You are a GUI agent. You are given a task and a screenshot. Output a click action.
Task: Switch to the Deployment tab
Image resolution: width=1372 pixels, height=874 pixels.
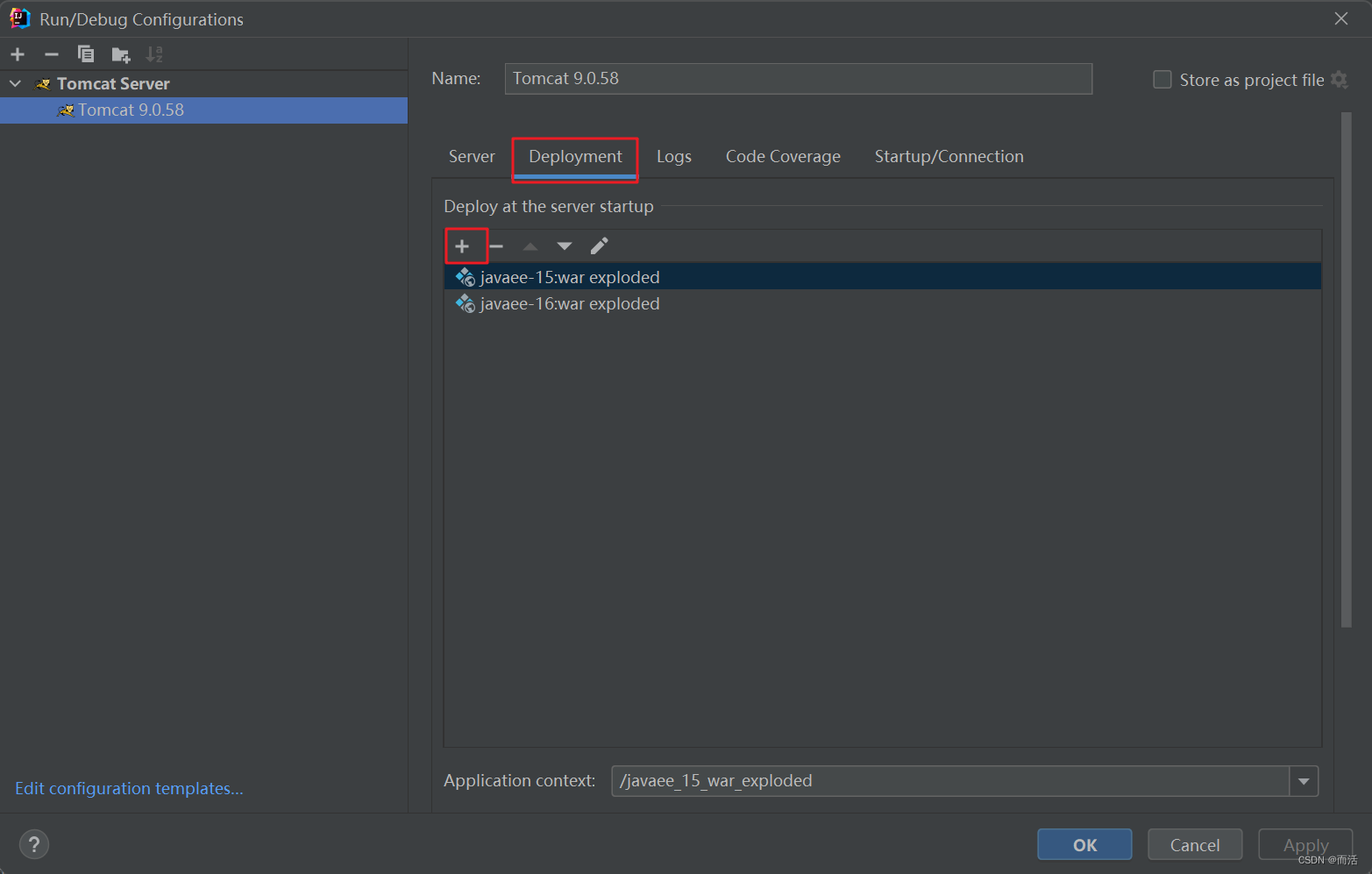575,156
